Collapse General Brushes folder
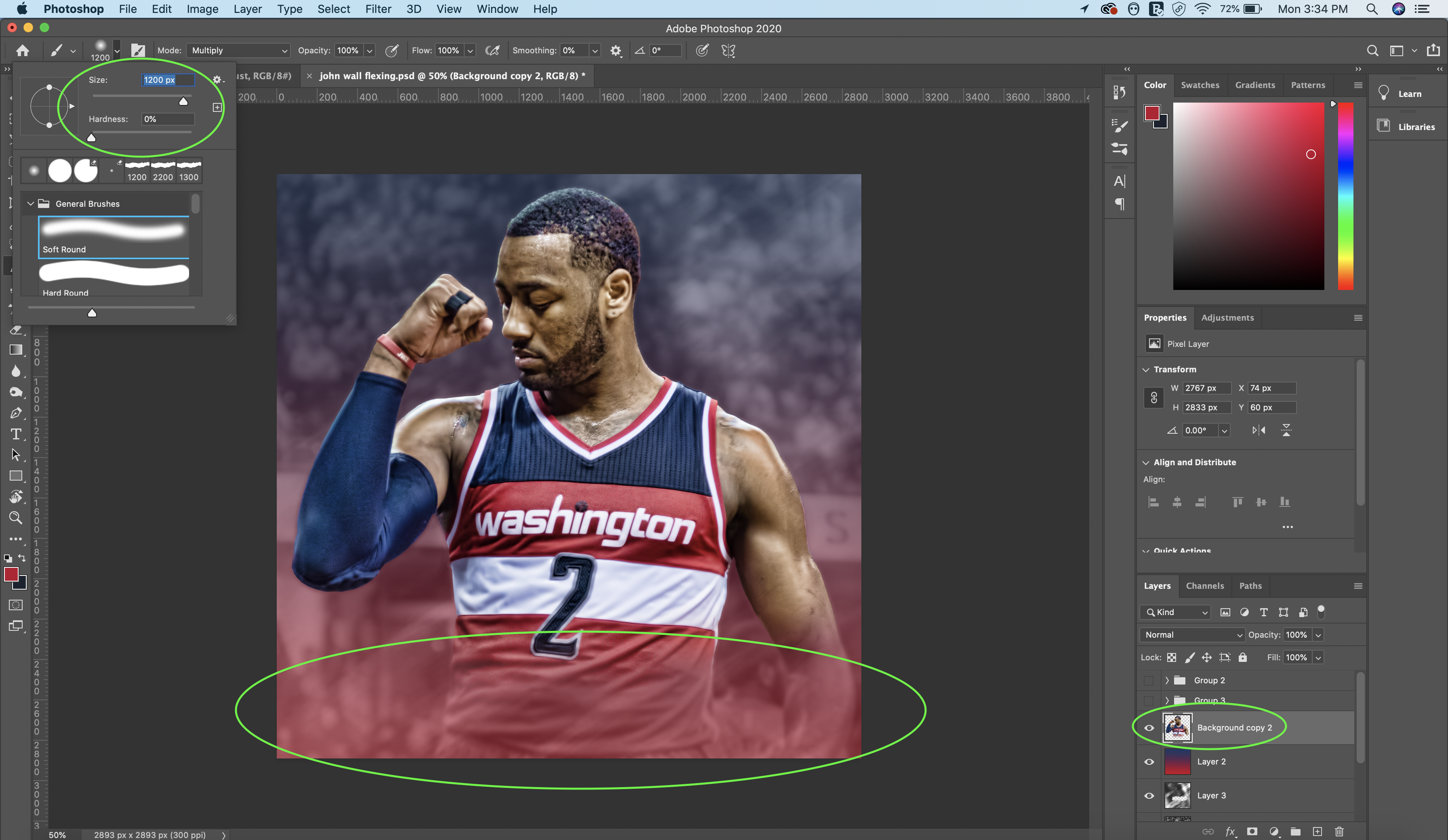Image resolution: width=1448 pixels, height=840 pixels. (x=30, y=204)
